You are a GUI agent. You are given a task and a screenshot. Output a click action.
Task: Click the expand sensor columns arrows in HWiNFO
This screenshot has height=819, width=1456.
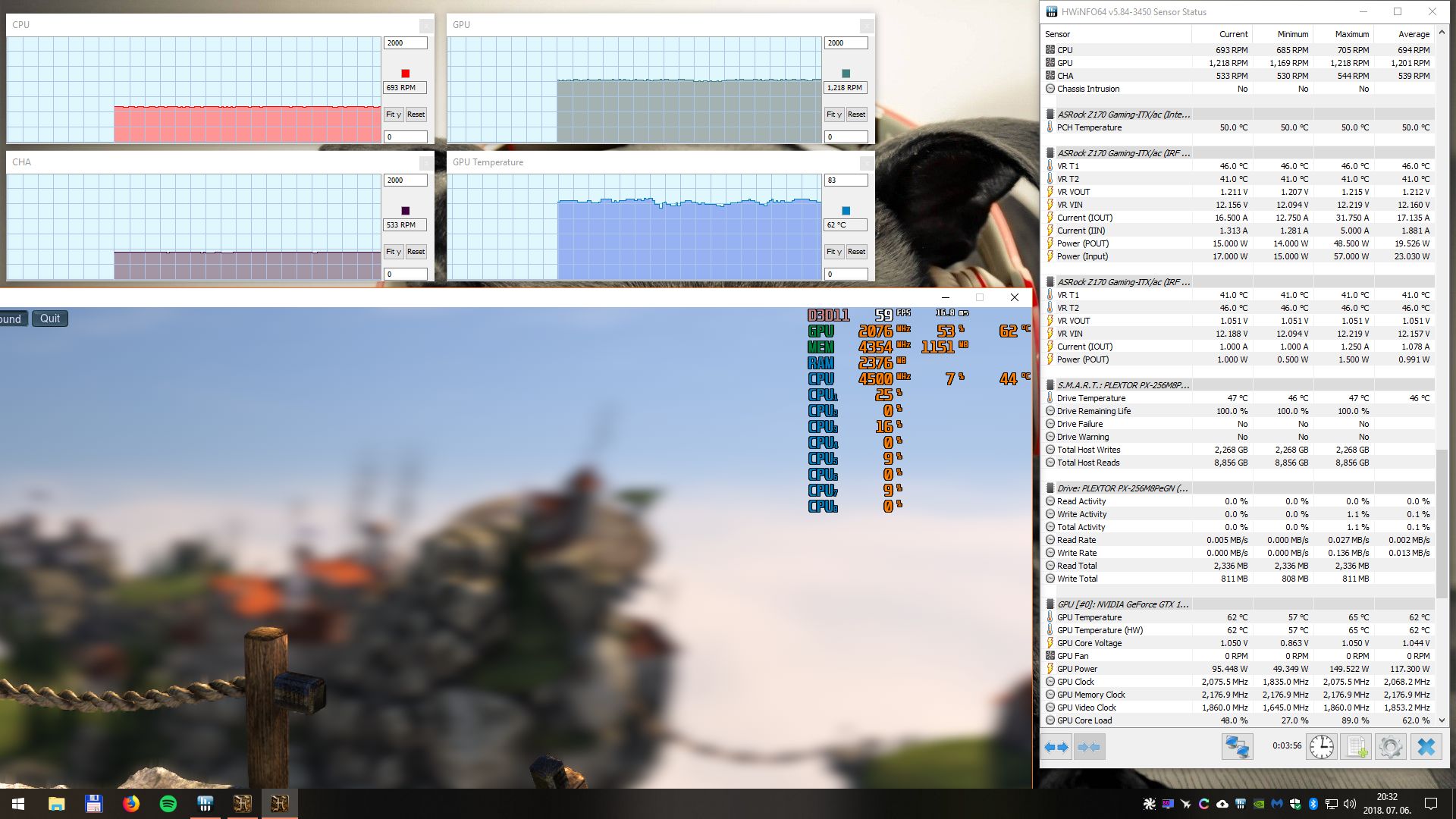[x=1056, y=747]
